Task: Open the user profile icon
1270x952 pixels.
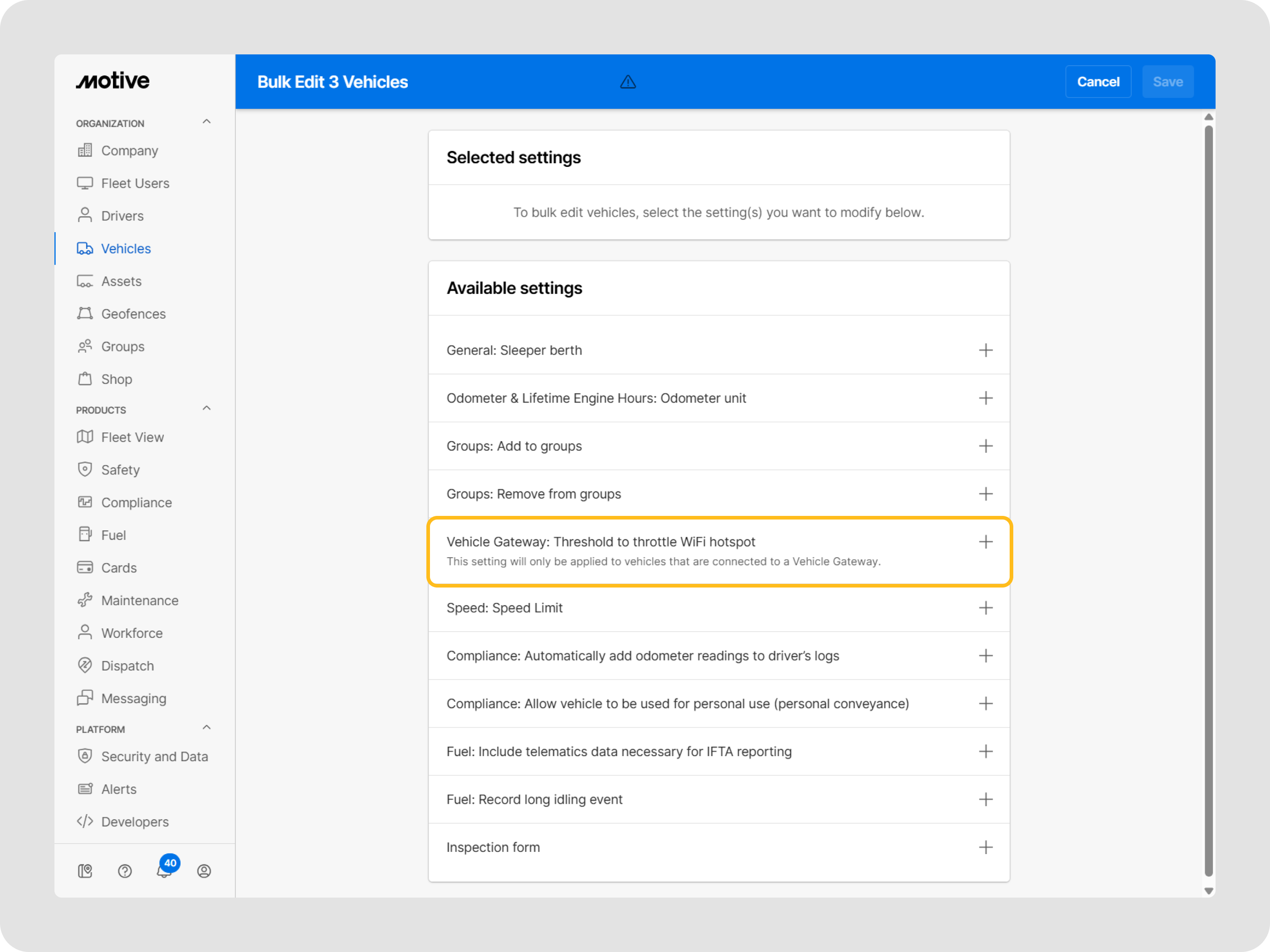Action: click(x=204, y=871)
